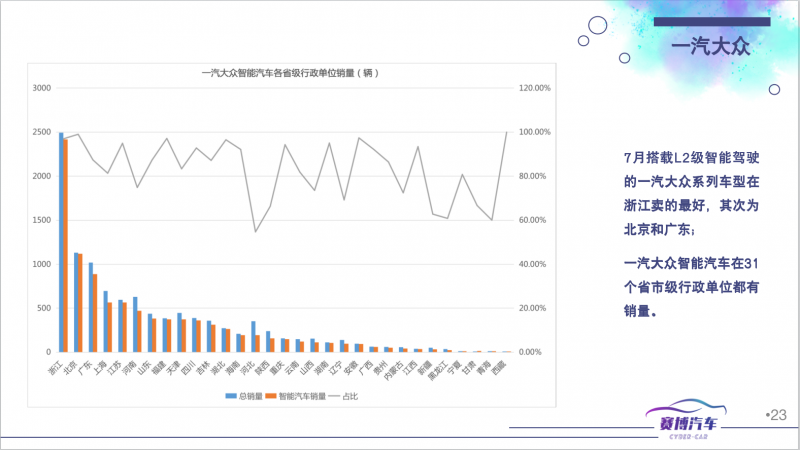This screenshot has width=800, height=450.
Task: Click the 赛博汽车 Cyber-Car logo
Action: coord(686,420)
